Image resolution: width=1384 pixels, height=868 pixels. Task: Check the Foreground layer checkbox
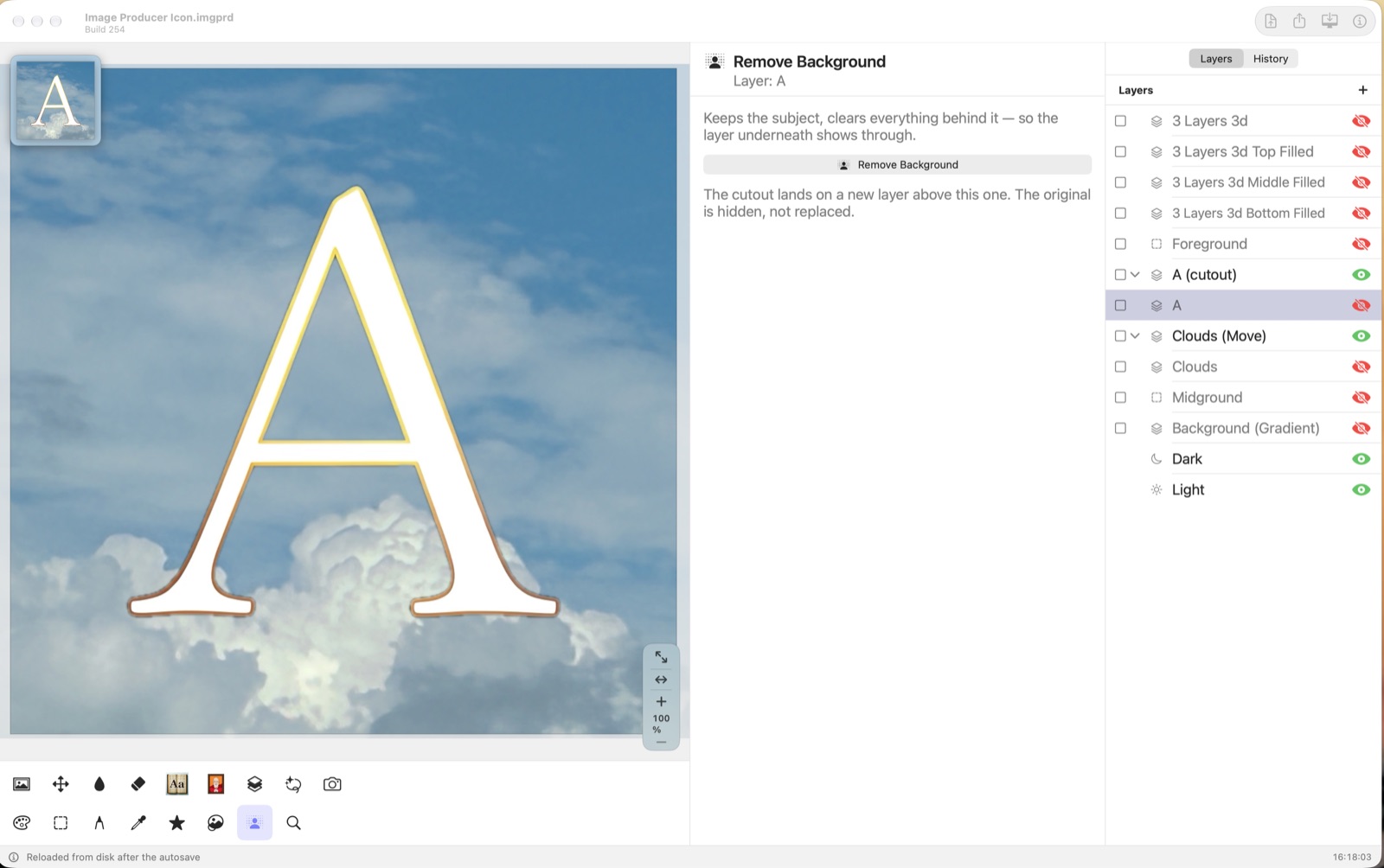(1120, 244)
